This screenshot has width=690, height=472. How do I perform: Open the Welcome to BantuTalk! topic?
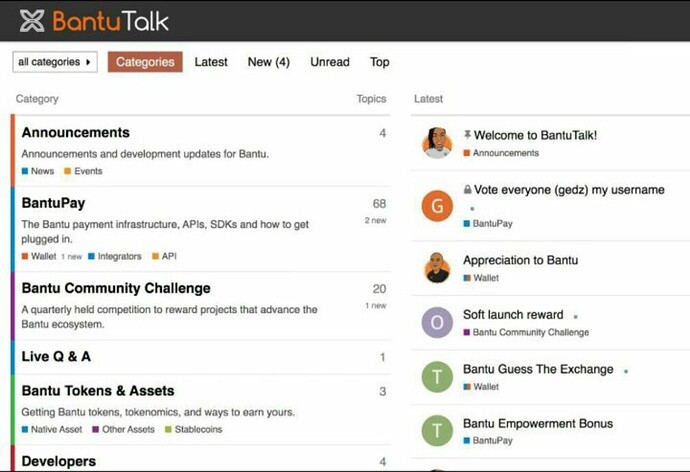coord(536,135)
